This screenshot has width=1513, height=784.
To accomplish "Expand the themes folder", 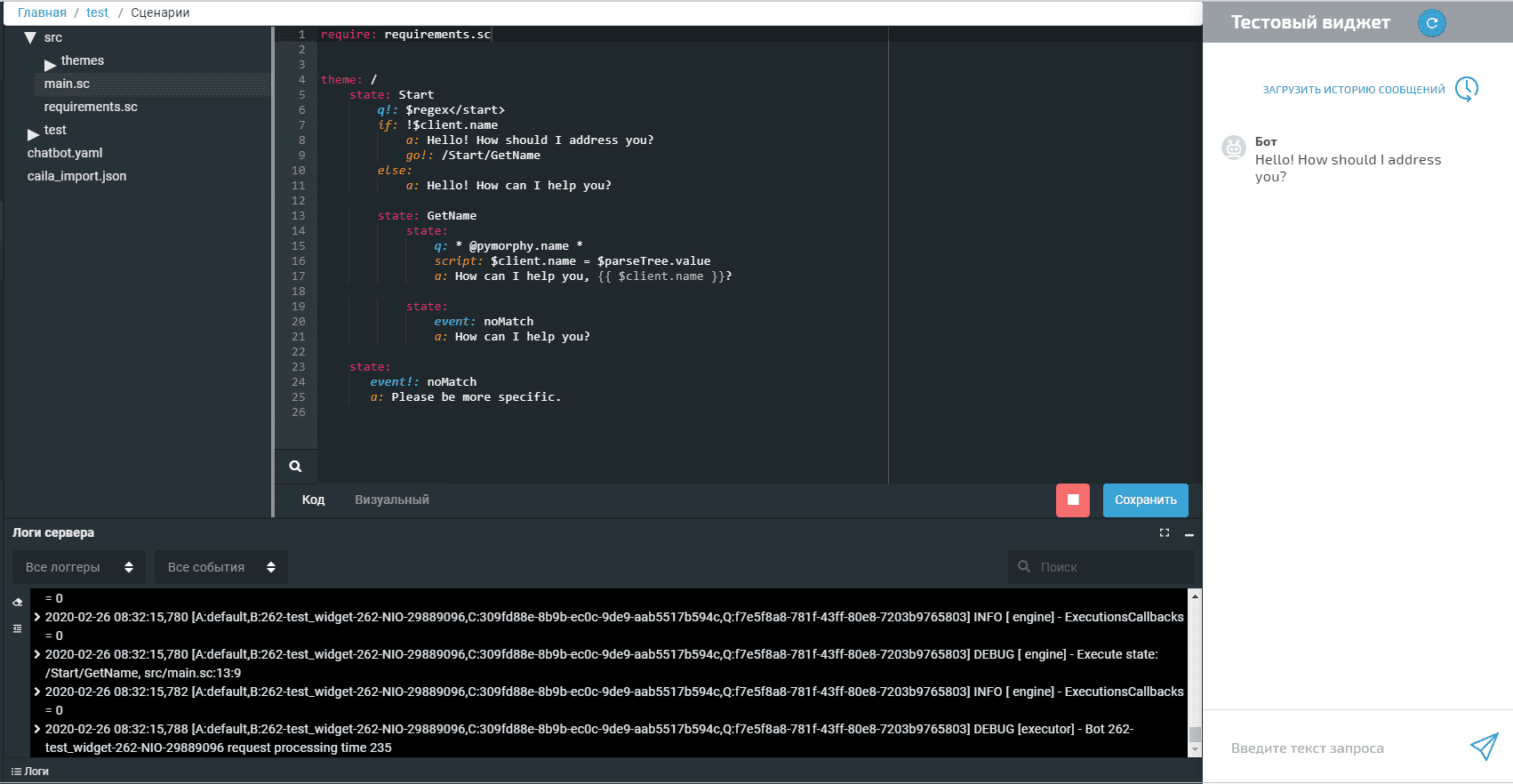I will tap(51, 64).
